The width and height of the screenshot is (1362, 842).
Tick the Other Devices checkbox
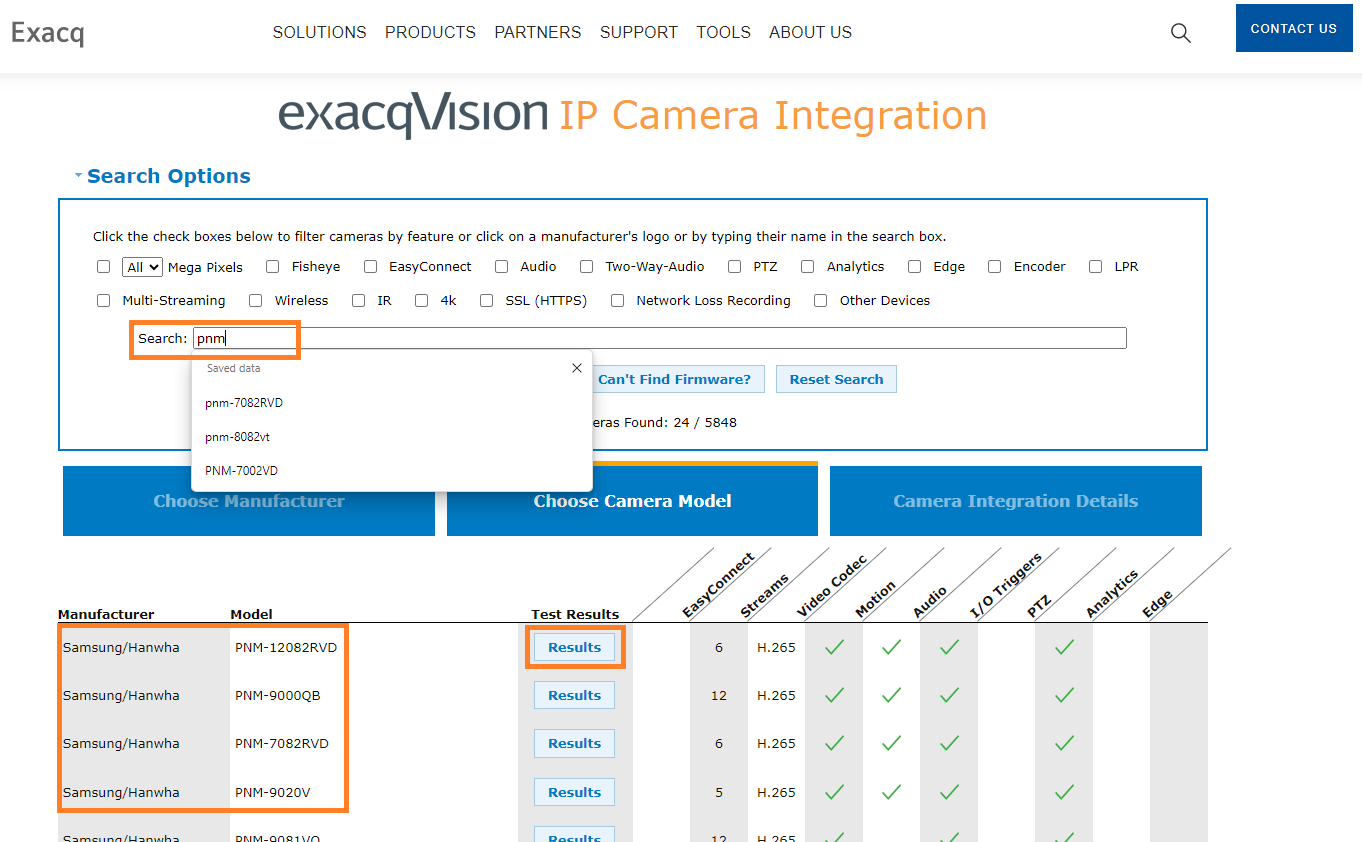point(821,301)
